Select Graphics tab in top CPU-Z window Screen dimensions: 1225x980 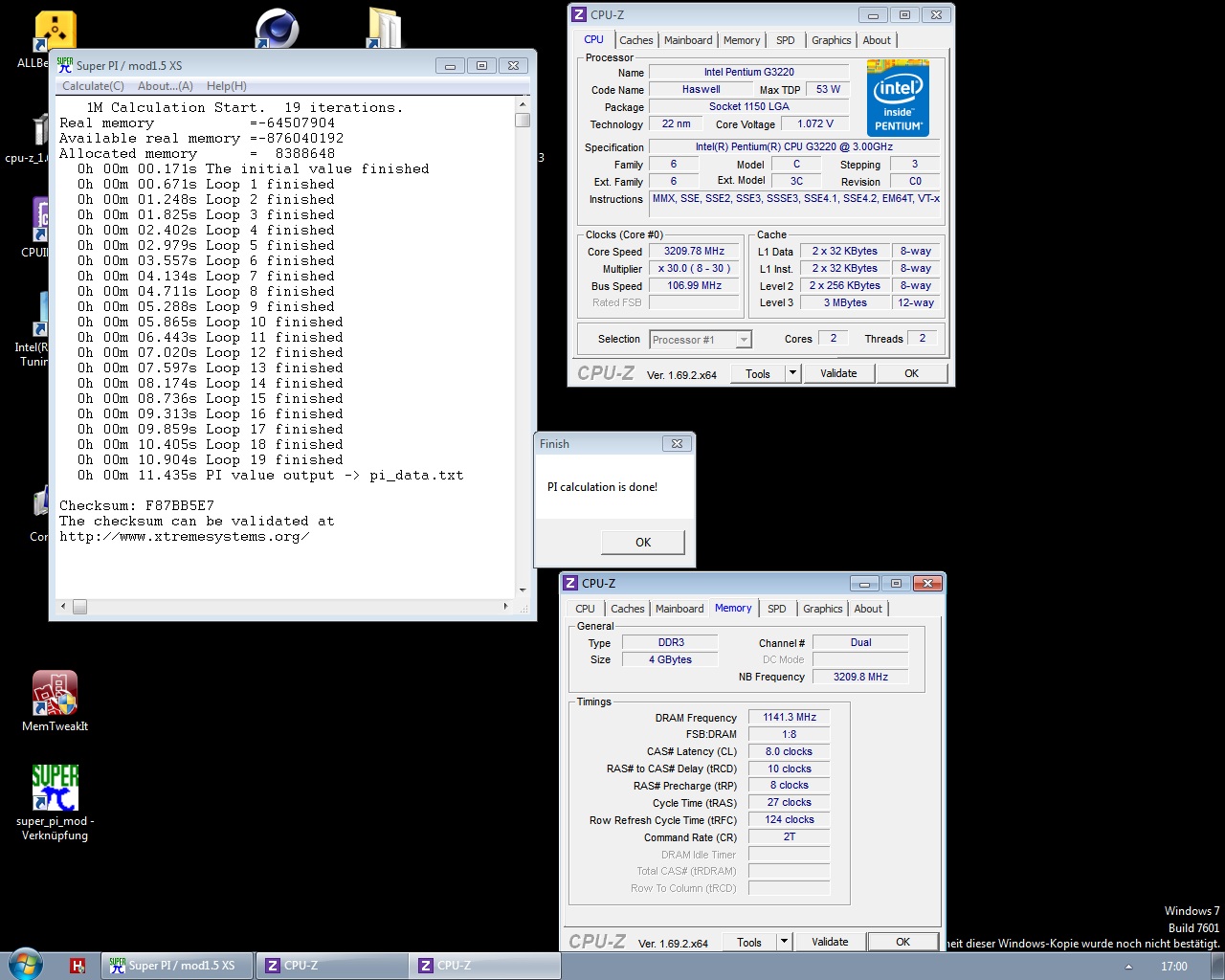[831, 40]
